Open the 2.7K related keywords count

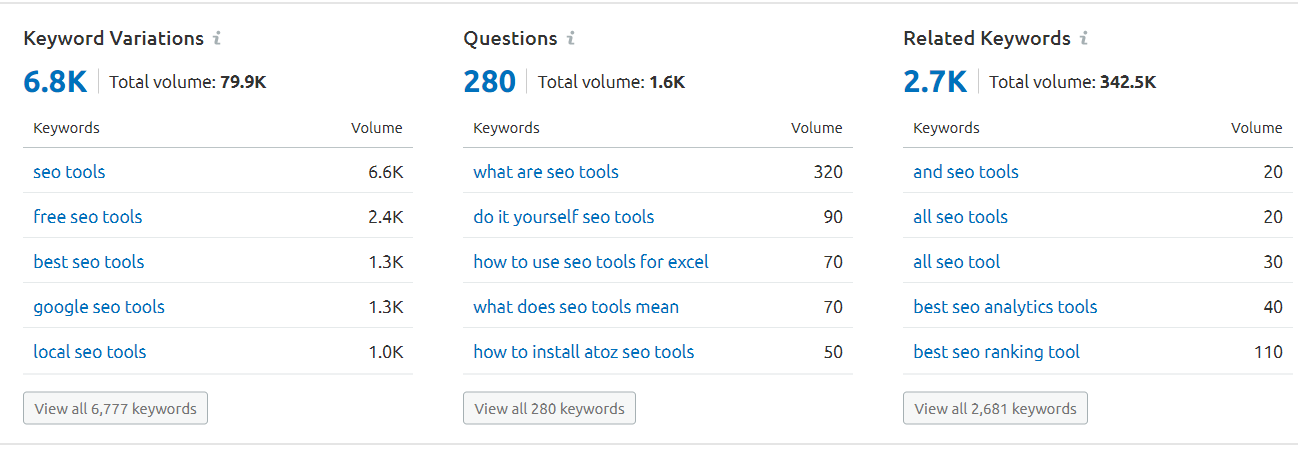tap(935, 81)
